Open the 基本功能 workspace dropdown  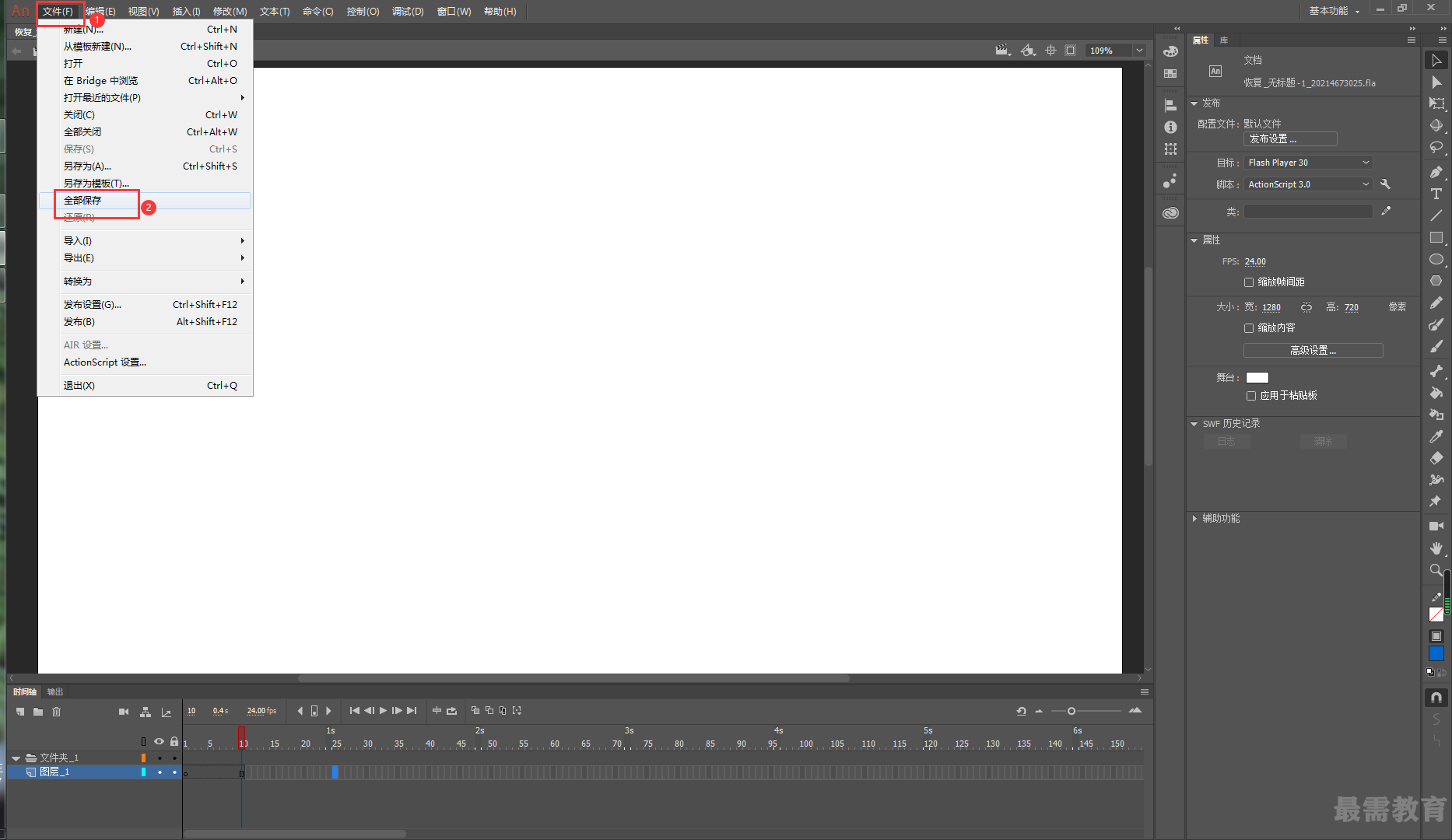point(1334,11)
